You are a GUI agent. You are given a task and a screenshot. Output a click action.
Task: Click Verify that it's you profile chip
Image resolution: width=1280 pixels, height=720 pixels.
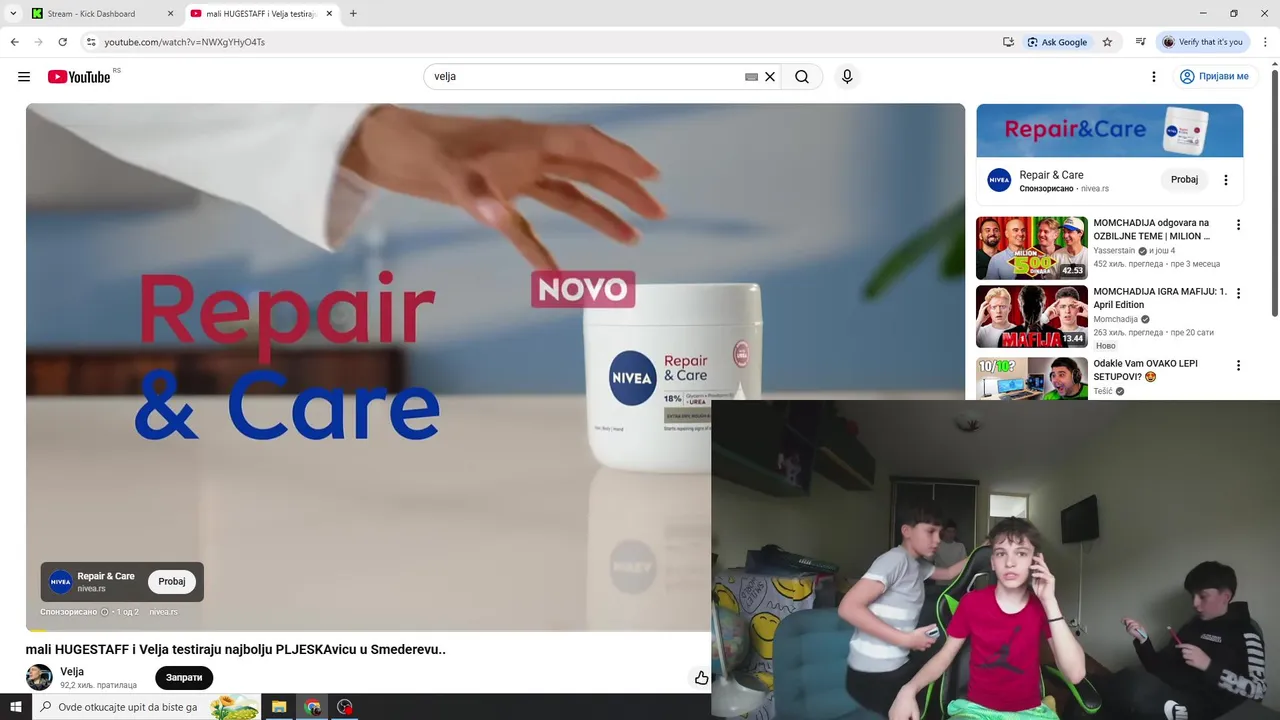[x=1203, y=42]
